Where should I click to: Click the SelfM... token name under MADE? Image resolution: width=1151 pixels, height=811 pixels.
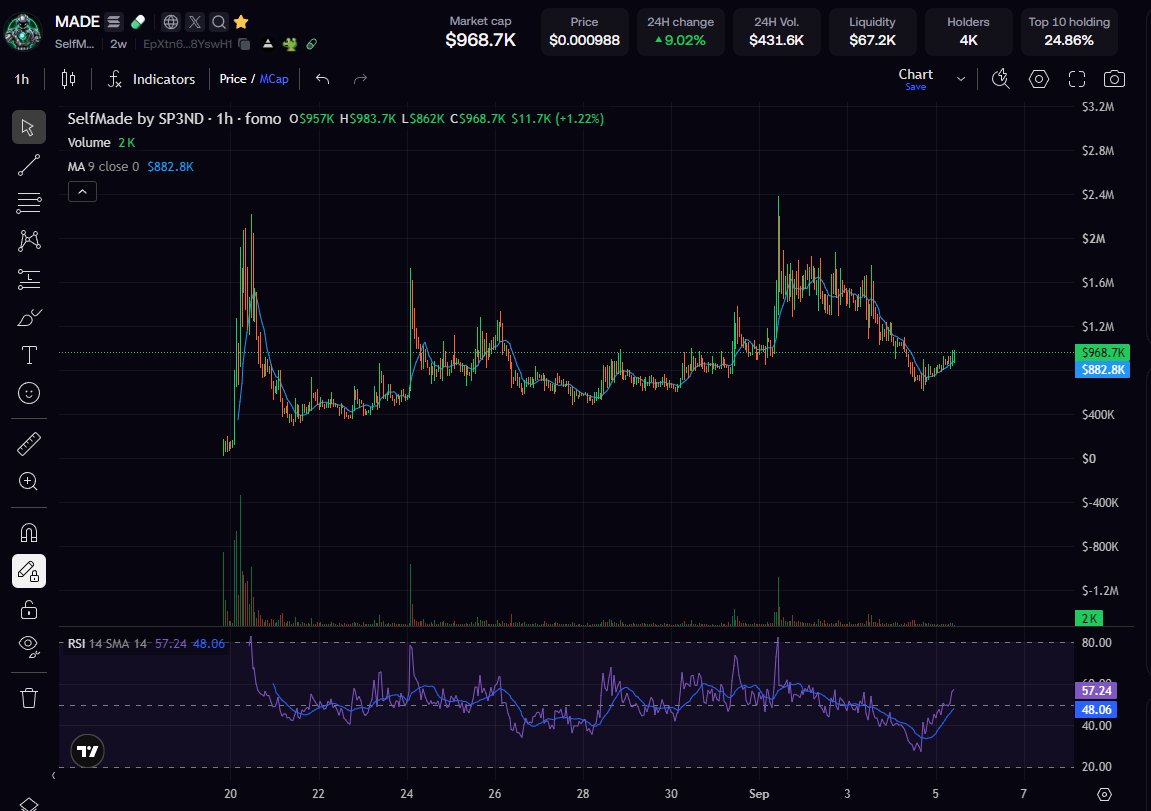point(74,44)
